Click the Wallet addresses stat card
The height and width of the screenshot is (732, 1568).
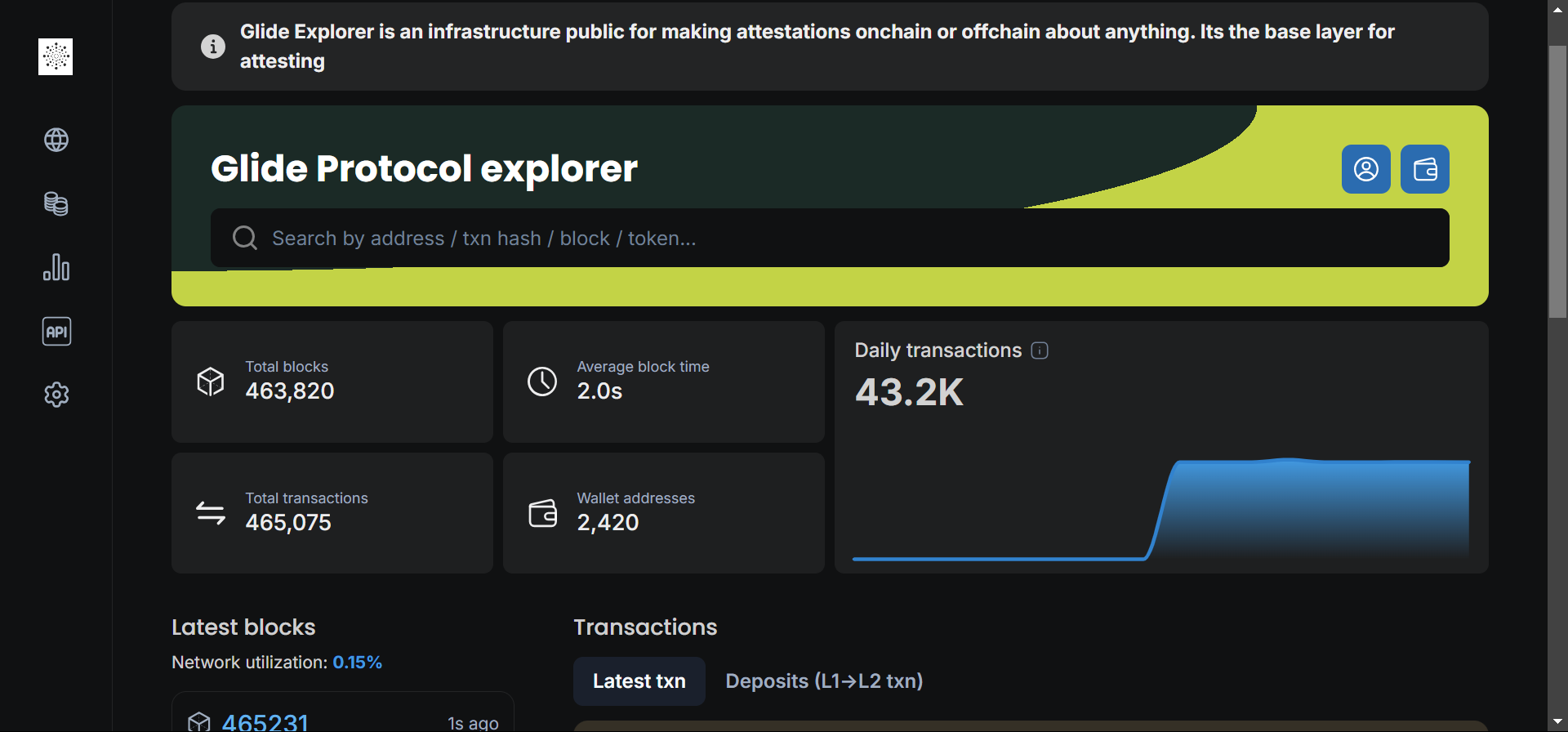click(x=663, y=513)
